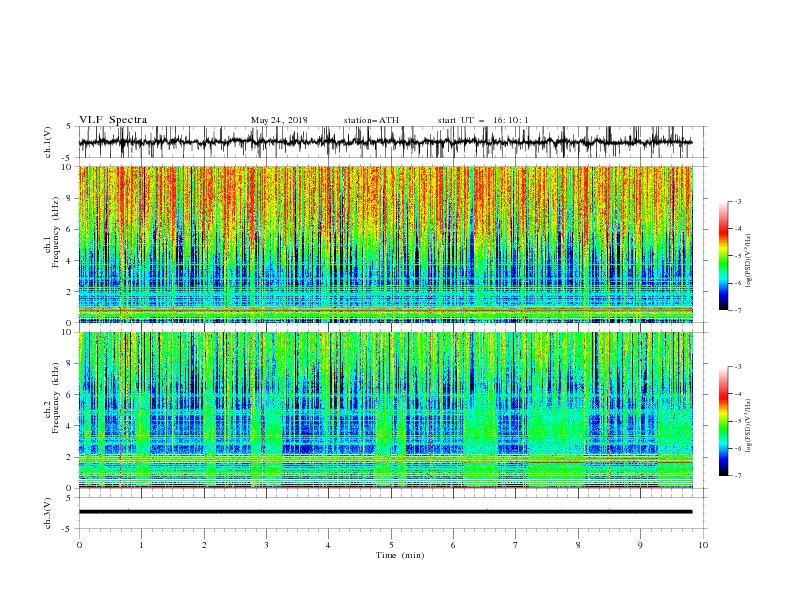Click the "VLF Spectra" plot title

coord(113,120)
